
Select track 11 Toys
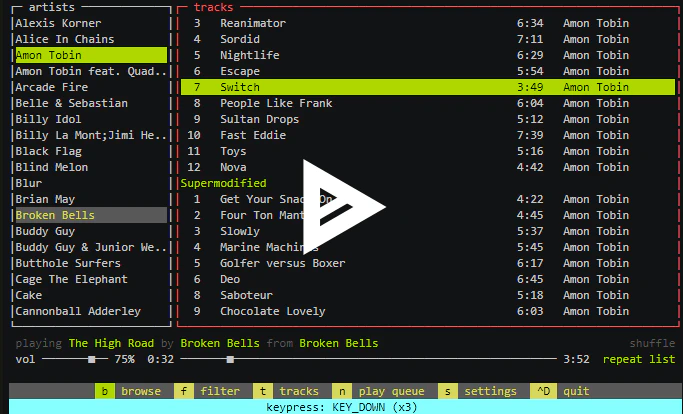(428, 151)
